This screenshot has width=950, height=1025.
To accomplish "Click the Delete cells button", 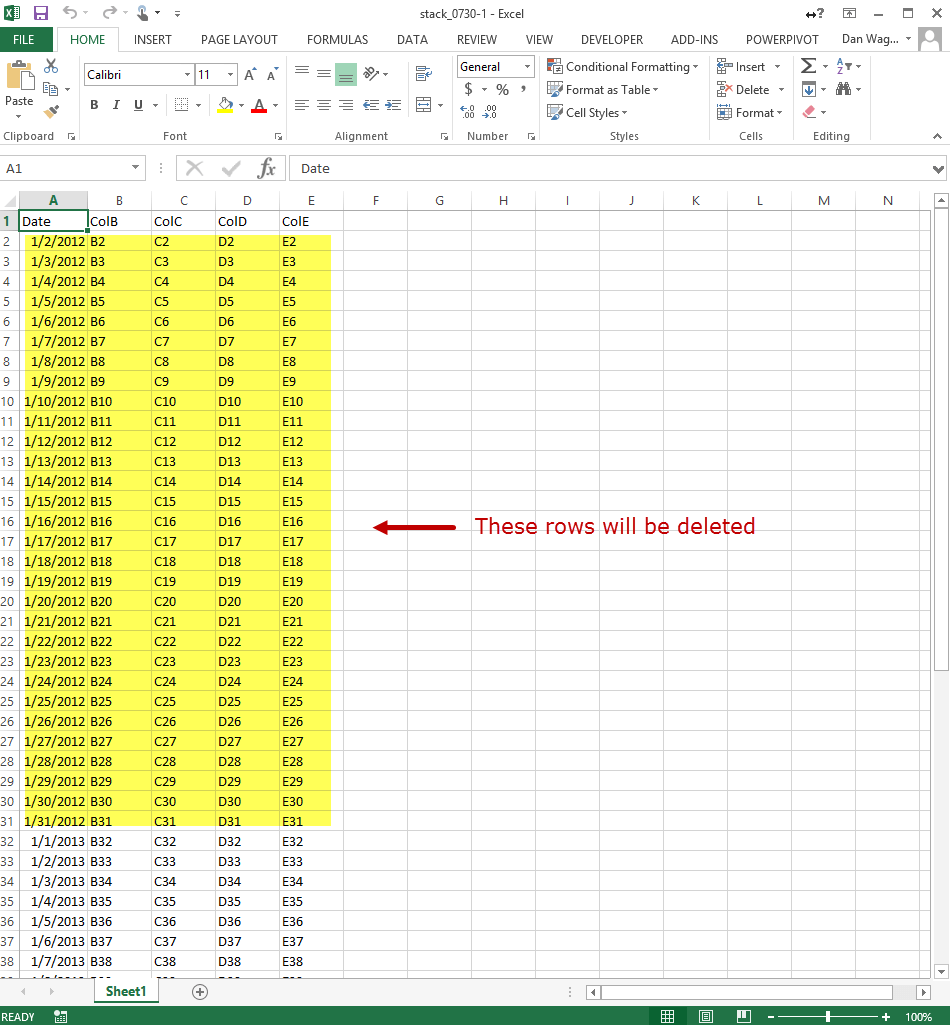I will point(744,90).
